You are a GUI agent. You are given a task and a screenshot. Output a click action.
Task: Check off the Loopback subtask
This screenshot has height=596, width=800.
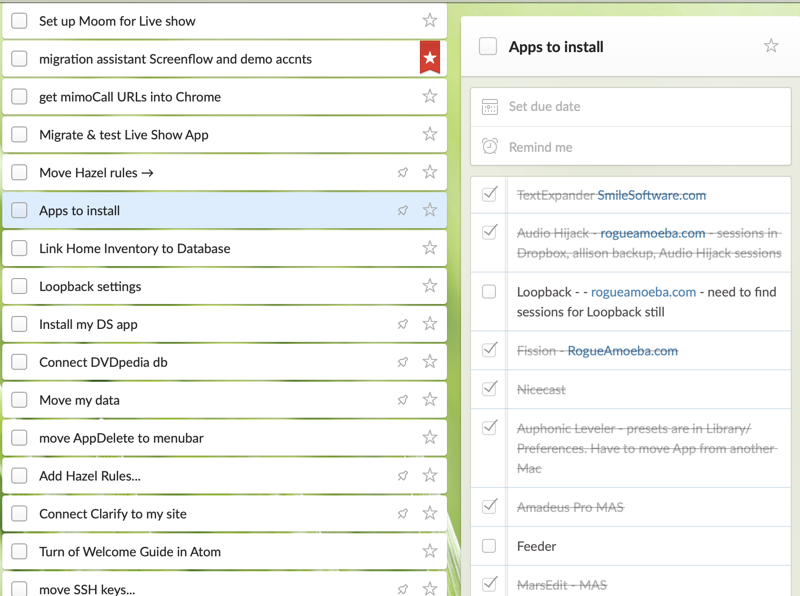(489, 292)
